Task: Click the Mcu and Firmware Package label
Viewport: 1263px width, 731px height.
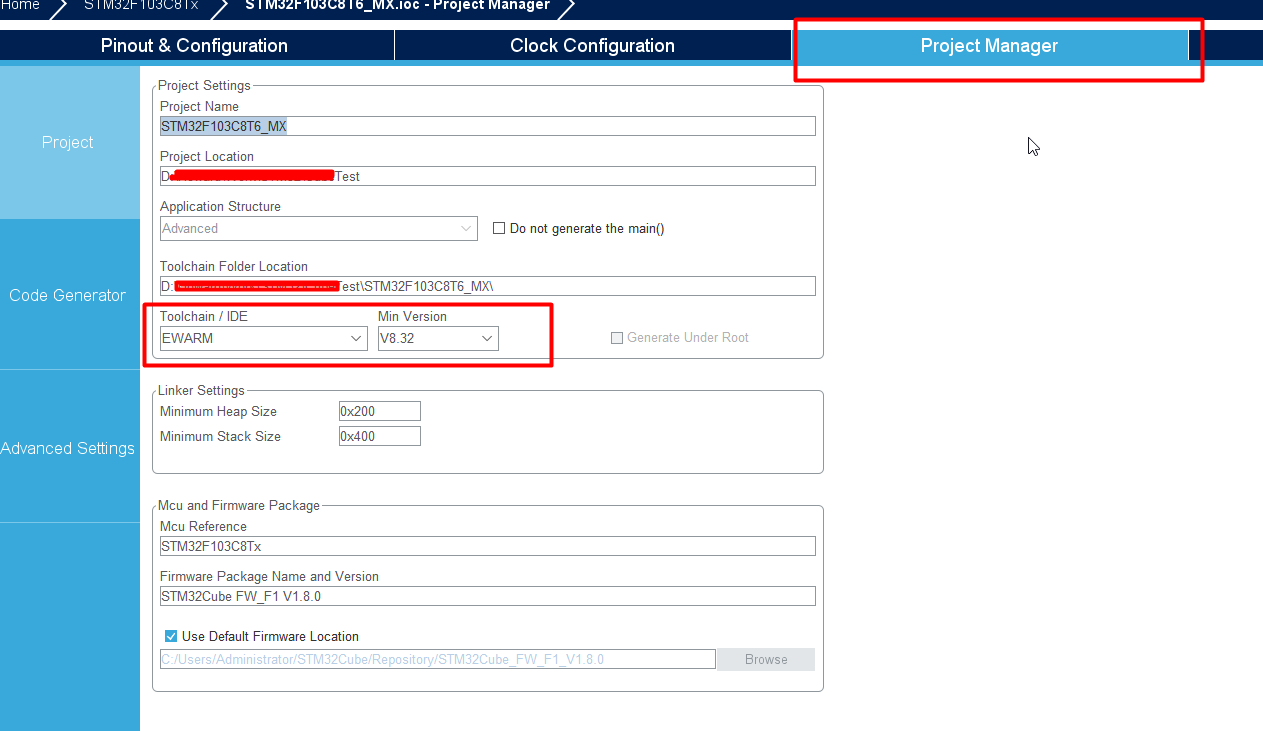Action: (239, 505)
